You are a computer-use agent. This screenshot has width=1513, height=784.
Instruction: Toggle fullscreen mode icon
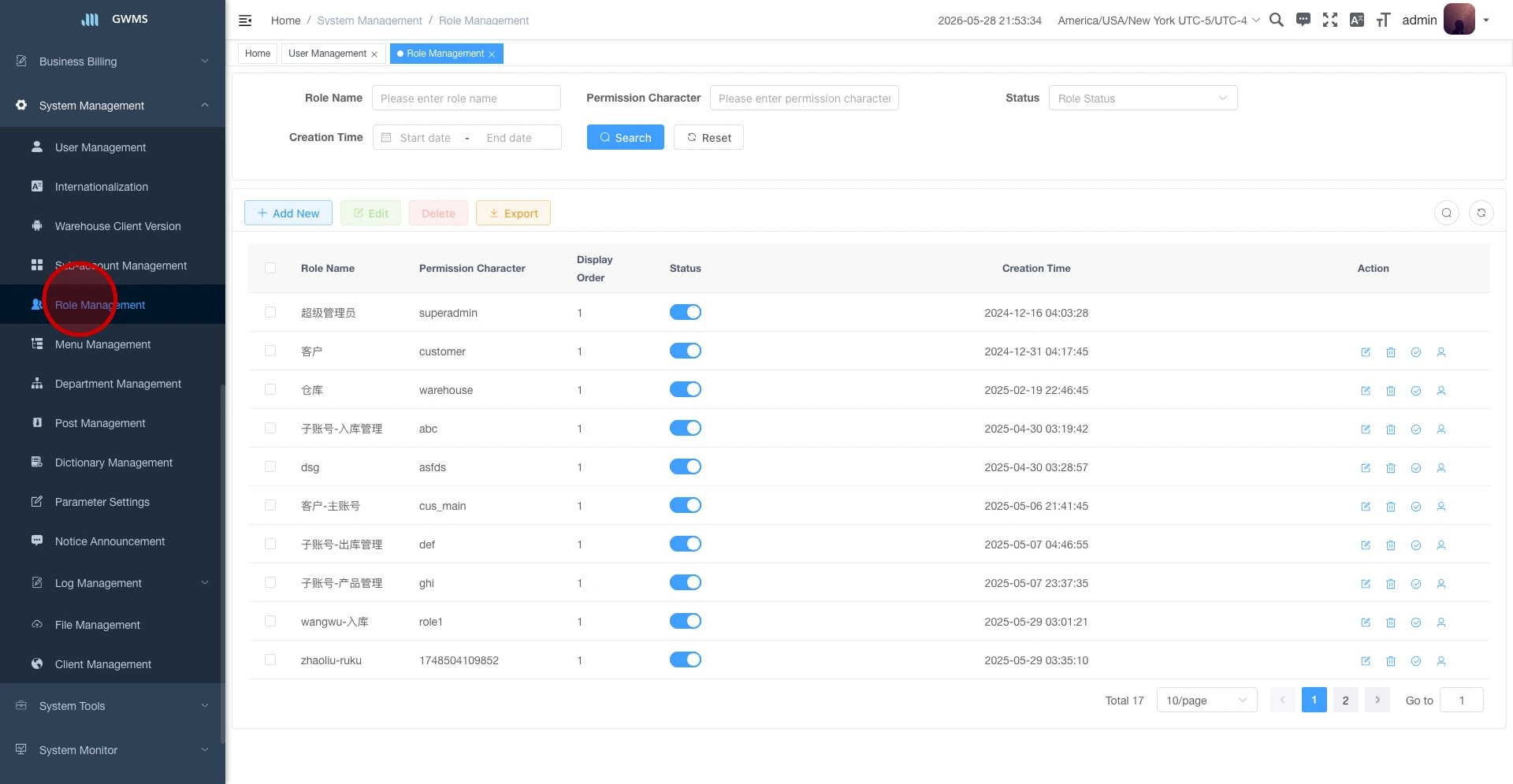coord(1330,20)
